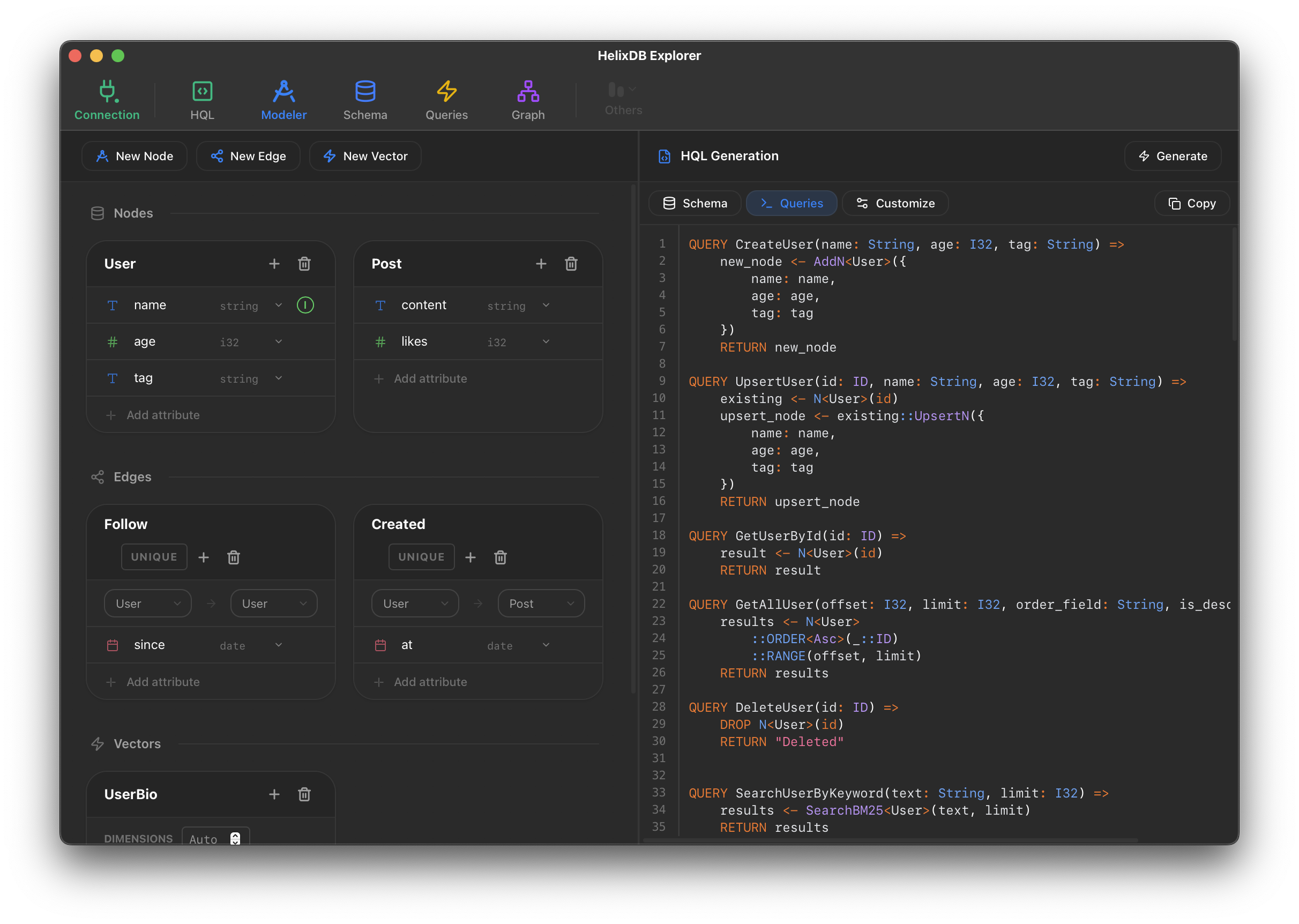Open the Schema view from the top toolbar
The width and height of the screenshot is (1299, 924).
[x=365, y=100]
